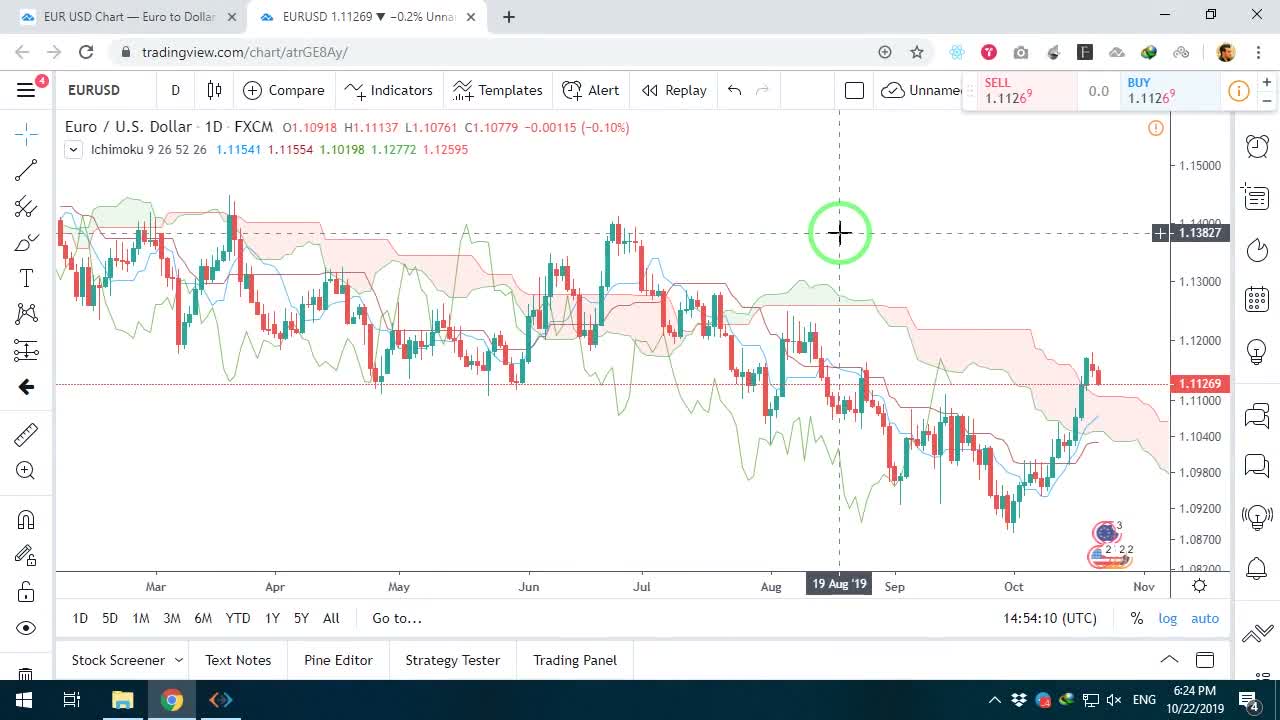
Task: Open Windows Start menu
Action: (x=24, y=700)
